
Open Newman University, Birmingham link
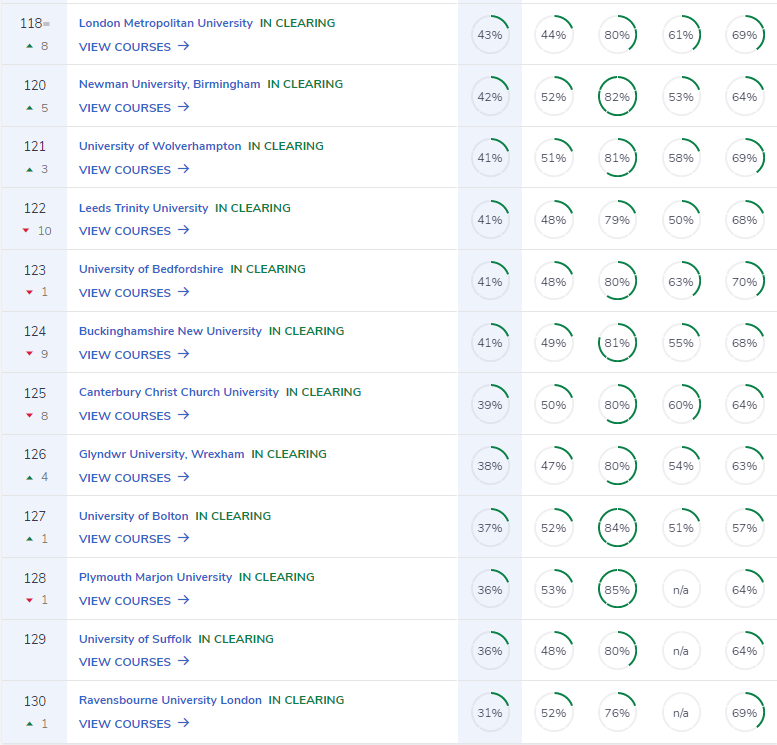tap(169, 84)
